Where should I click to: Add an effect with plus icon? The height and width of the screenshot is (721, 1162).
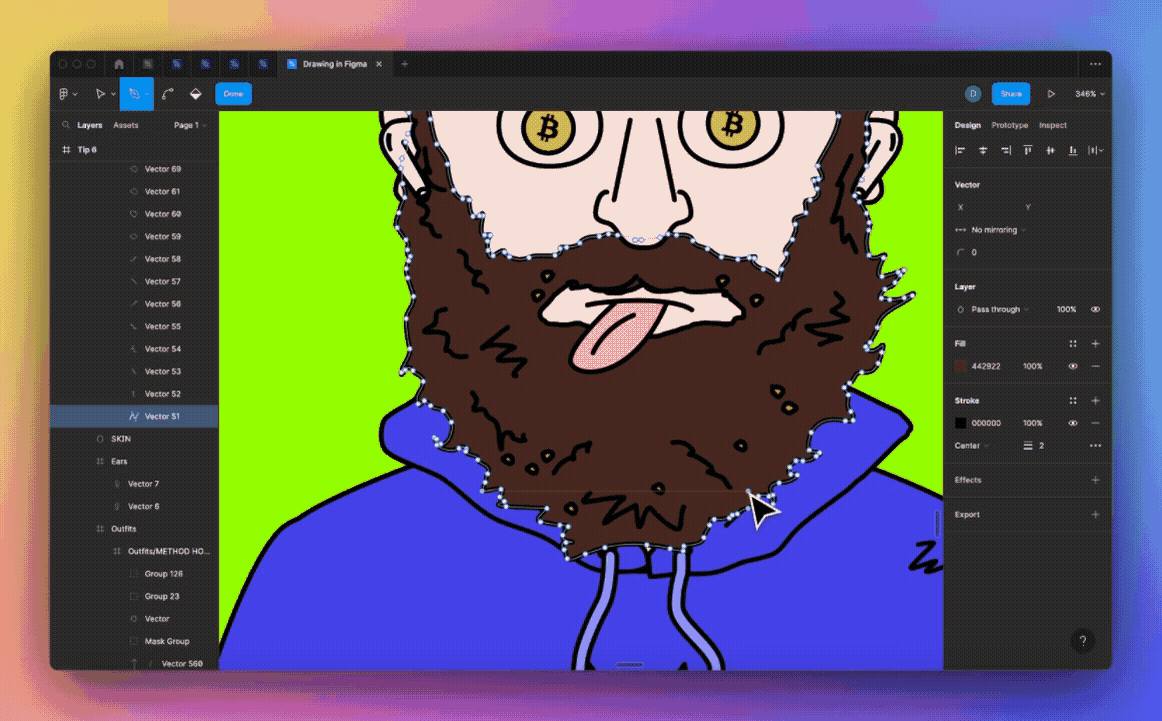1095,480
